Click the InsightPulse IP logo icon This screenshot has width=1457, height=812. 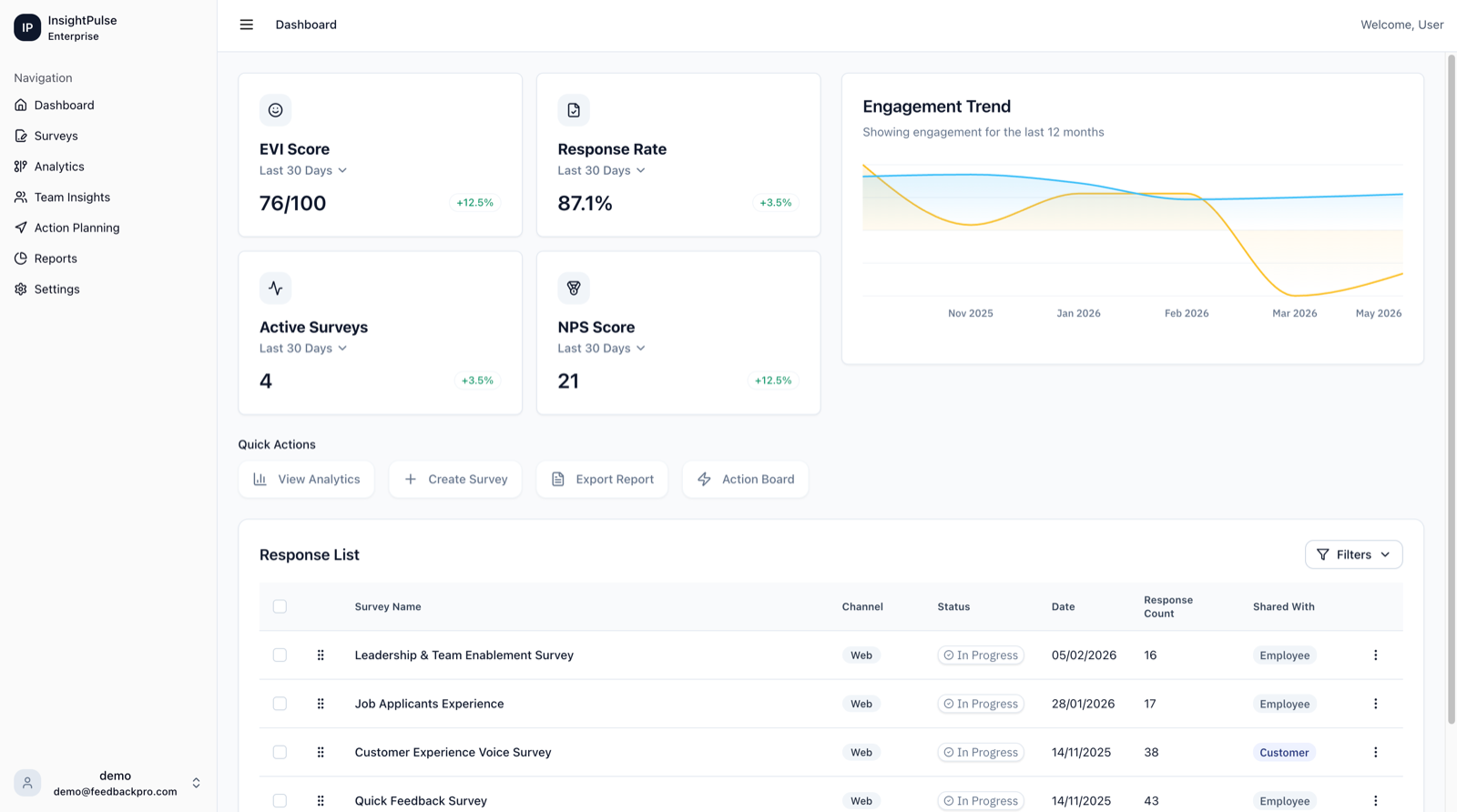[x=27, y=27]
